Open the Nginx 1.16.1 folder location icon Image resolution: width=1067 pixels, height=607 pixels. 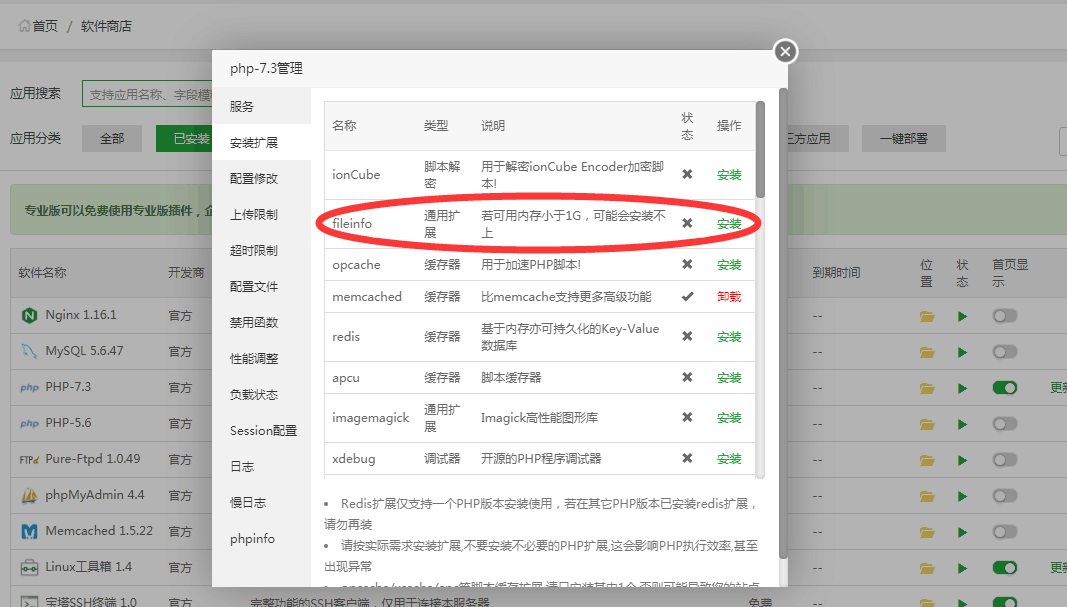click(x=927, y=316)
